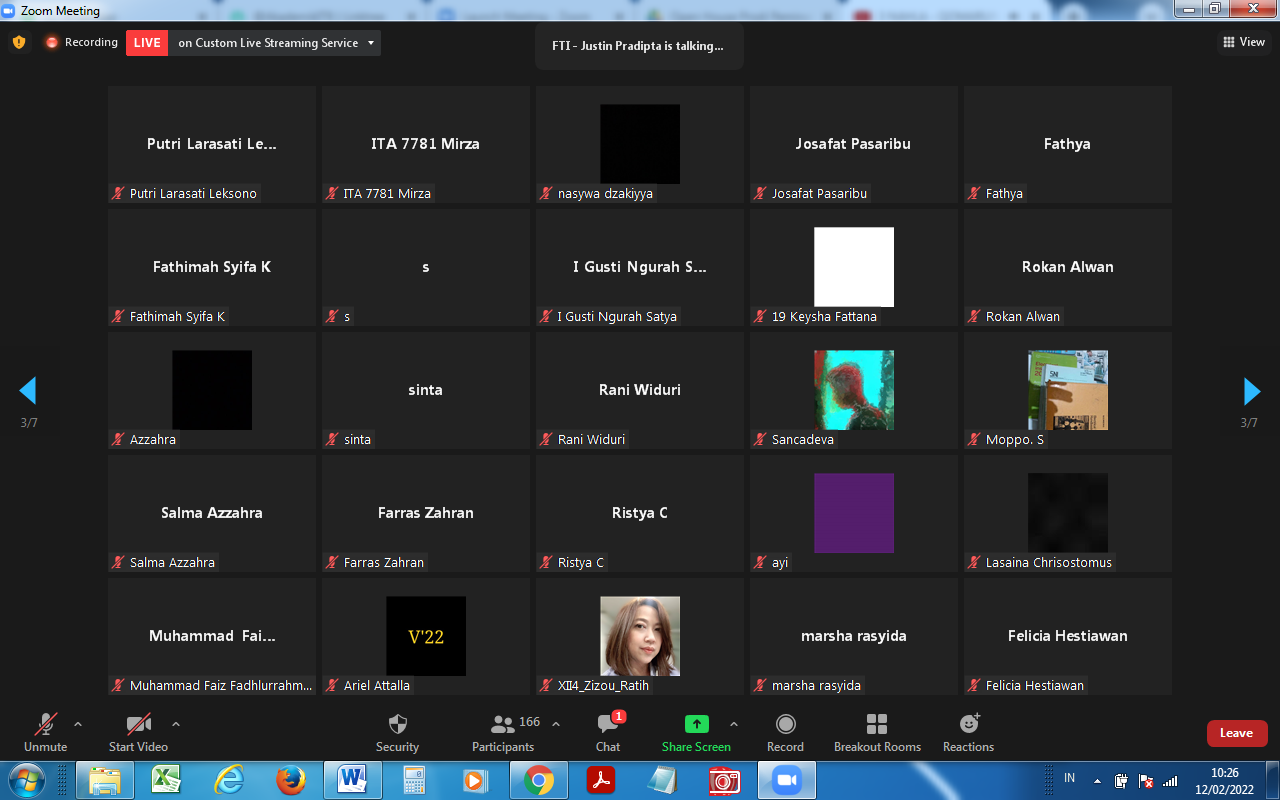Open the Custom Live Streaming Service dropdown
Screen dimensions: 1280x800
371,43
